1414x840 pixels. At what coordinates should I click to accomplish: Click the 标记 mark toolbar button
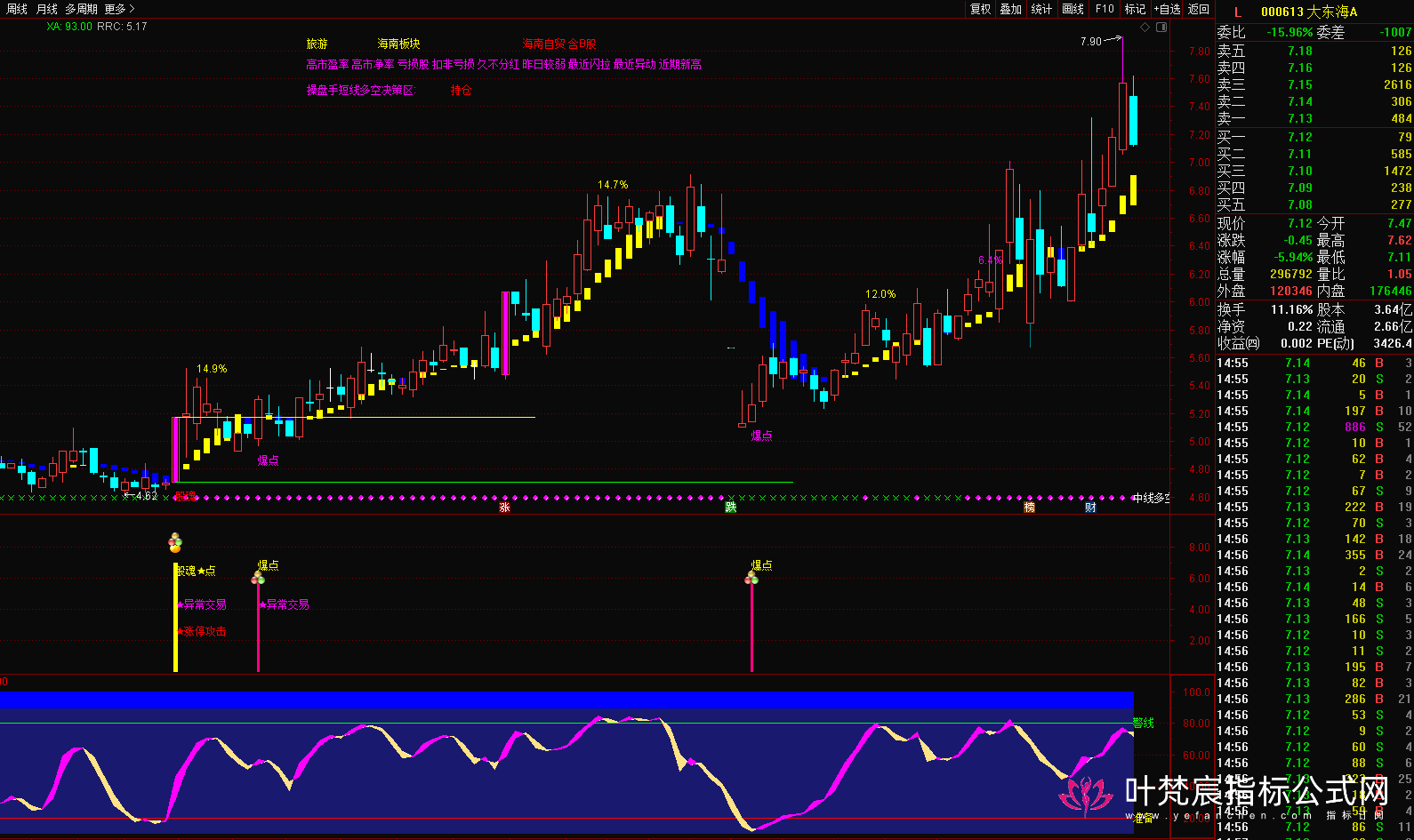click(1136, 9)
